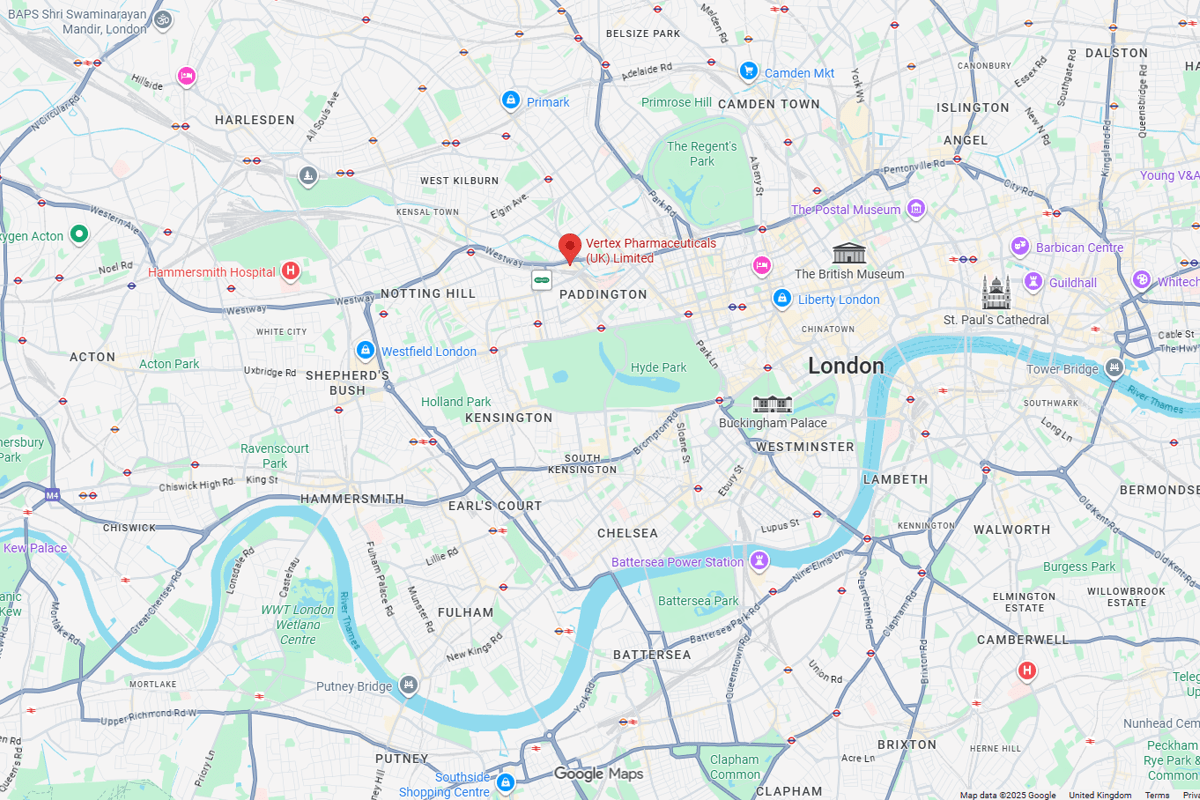Image resolution: width=1200 pixels, height=800 pixels.
Task: Select the Putney Bridge marker icon
Action: 408,686
